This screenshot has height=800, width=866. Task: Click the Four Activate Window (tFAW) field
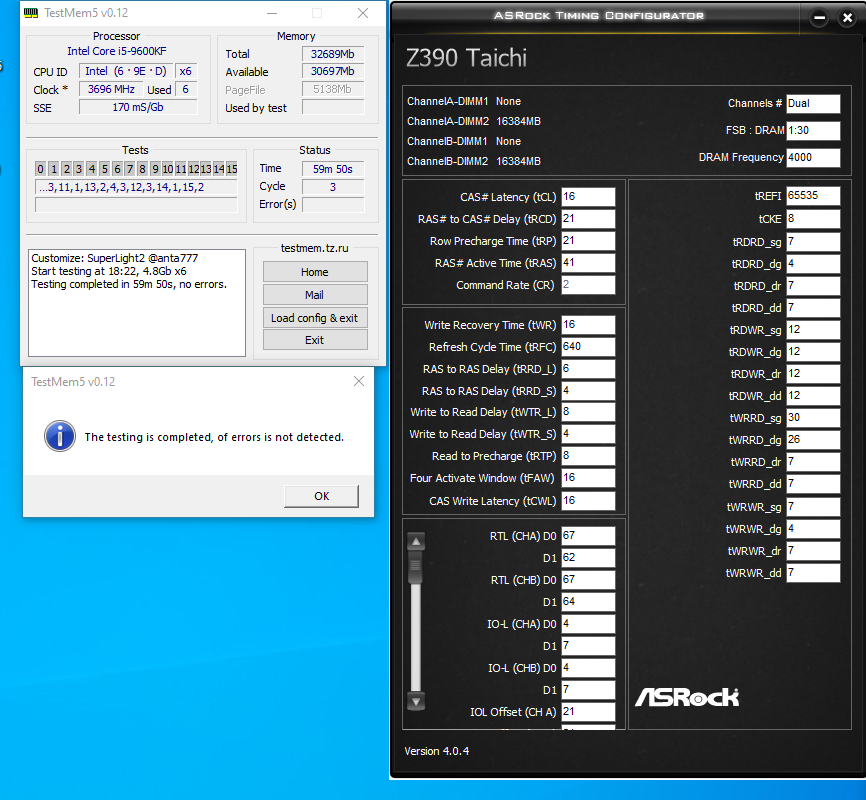click(588, 478)
